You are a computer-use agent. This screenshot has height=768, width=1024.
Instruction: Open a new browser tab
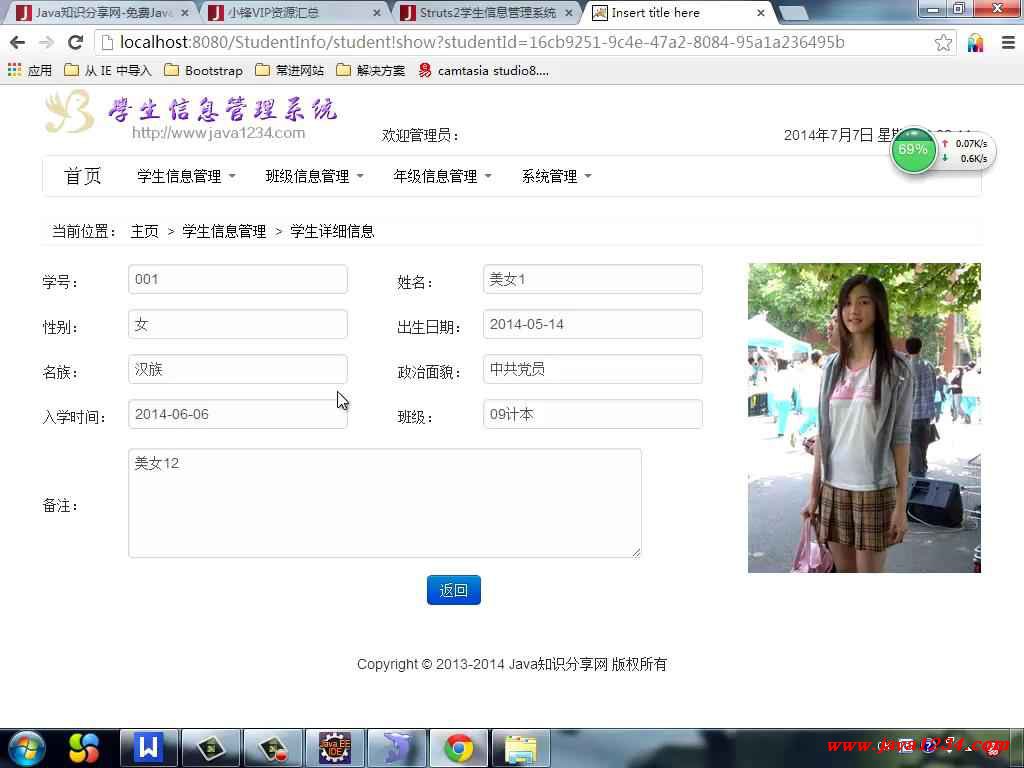click(x=793, y=12)
